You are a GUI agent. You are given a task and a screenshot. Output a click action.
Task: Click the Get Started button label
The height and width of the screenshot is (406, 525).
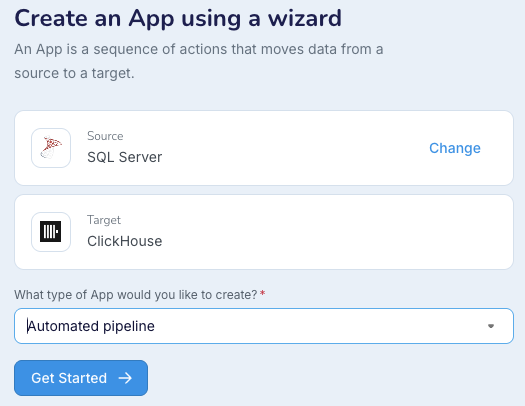coord(69,378)
